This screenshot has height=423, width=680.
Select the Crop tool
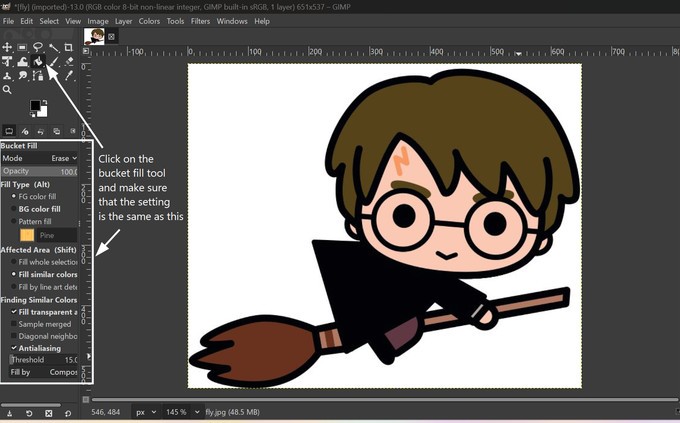(x=69, y=47)
